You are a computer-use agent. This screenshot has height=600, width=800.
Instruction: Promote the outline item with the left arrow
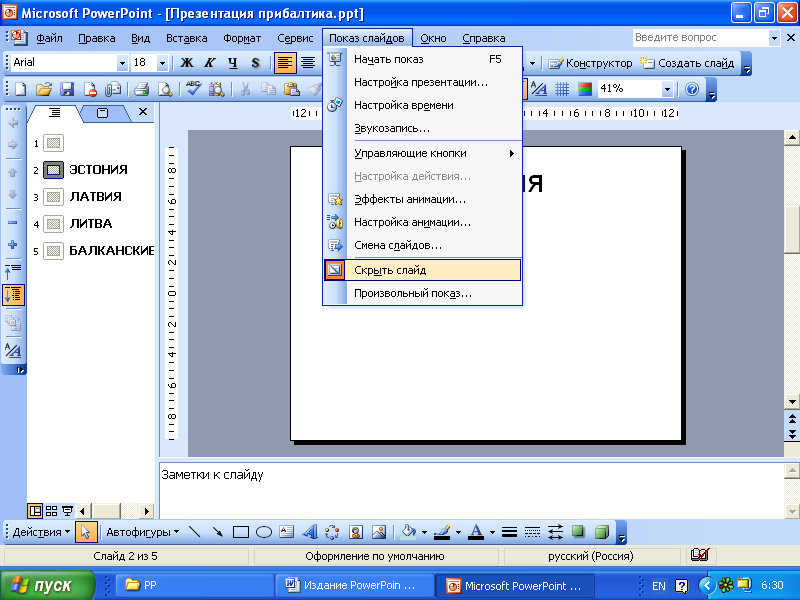click(x=13, y=122)
